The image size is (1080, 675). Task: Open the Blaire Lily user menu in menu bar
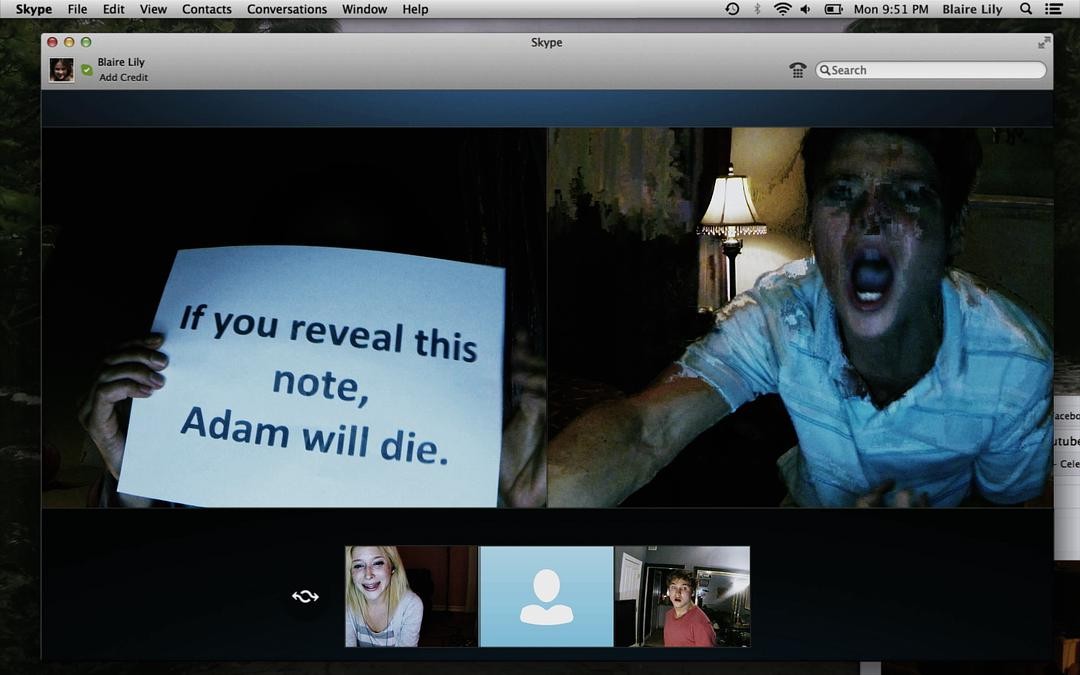click(972, 9)
